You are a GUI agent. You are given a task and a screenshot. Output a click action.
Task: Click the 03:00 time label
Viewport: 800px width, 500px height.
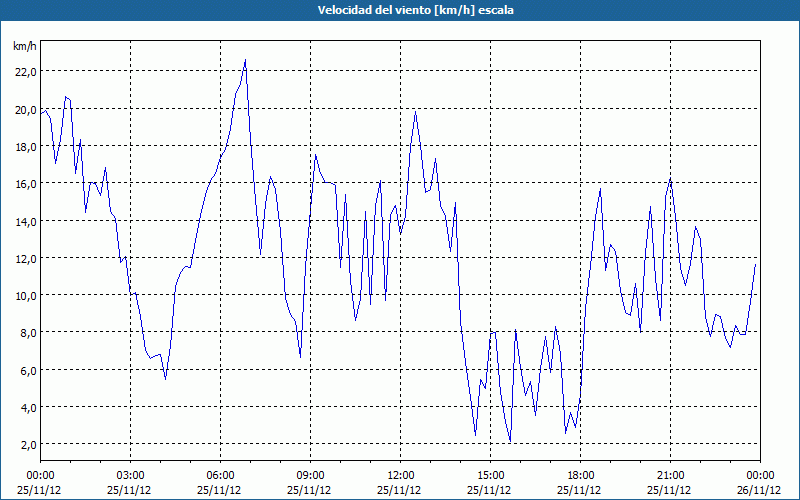pos(130,476)
